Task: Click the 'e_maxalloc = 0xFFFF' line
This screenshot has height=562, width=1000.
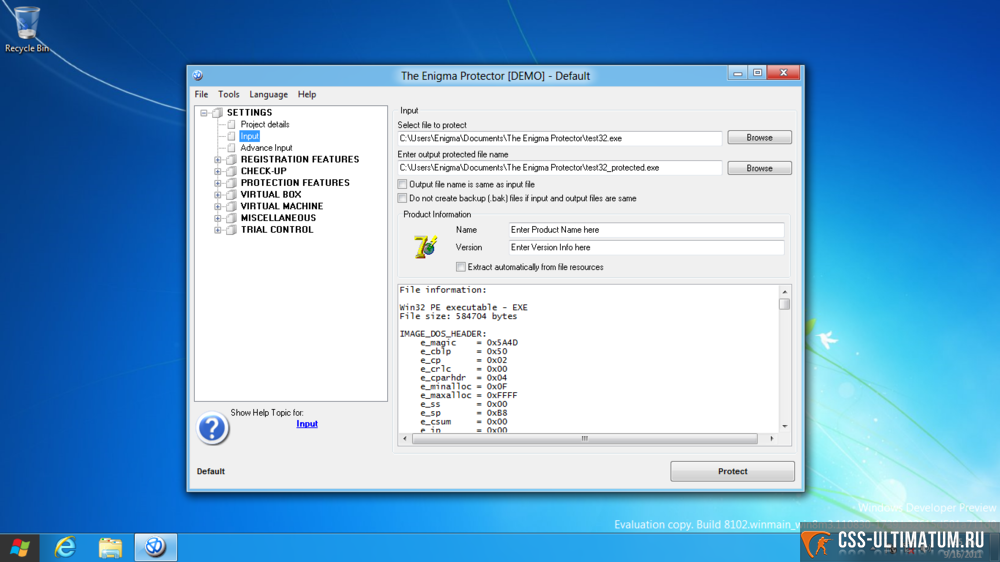Action: [x=469, y=396]
